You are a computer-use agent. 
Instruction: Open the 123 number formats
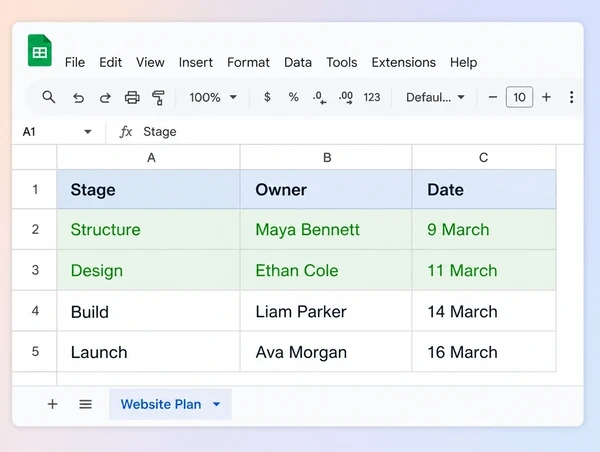pos(372,97)
